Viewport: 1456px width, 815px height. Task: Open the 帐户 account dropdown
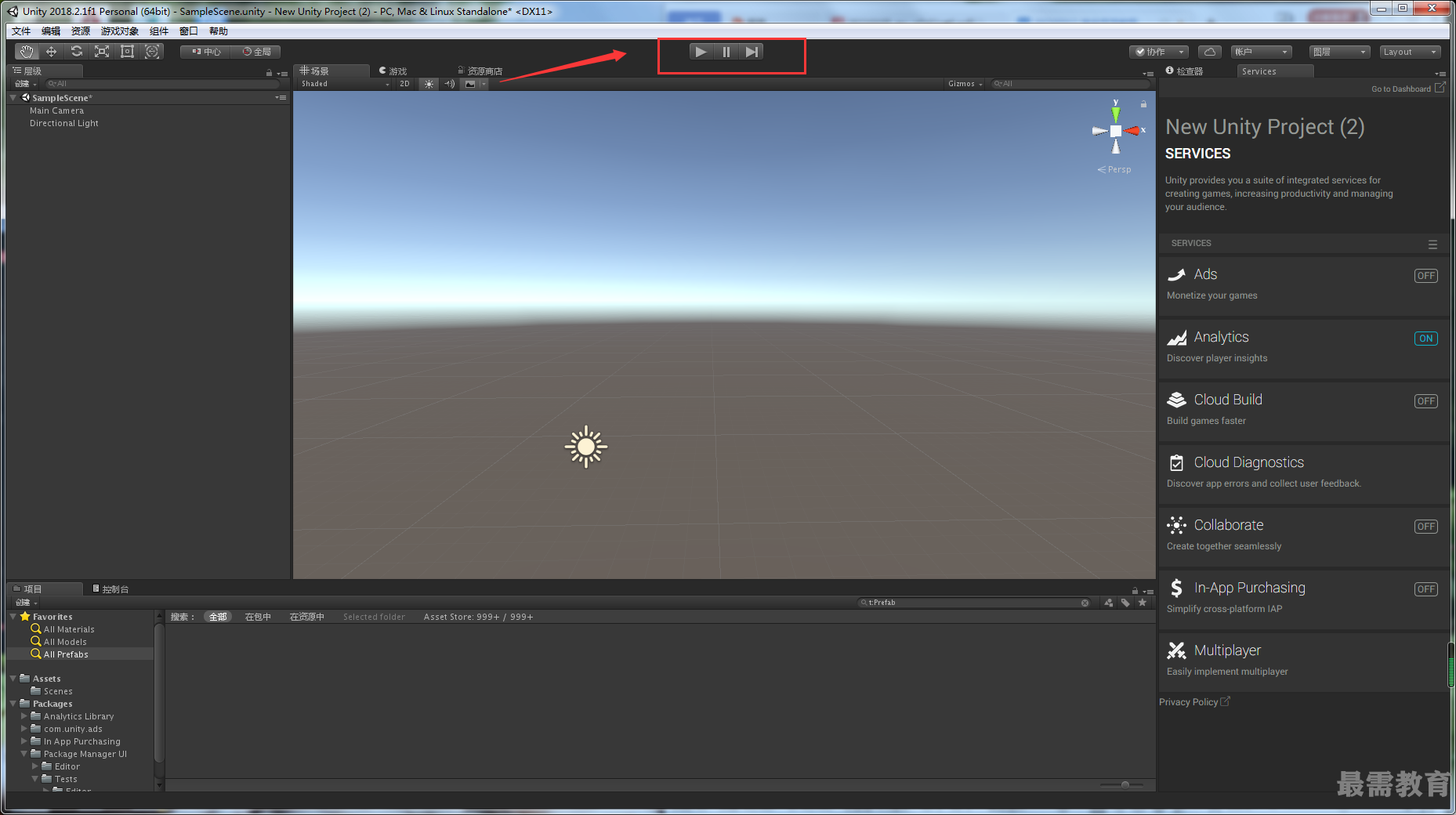tap(1261, 52)
